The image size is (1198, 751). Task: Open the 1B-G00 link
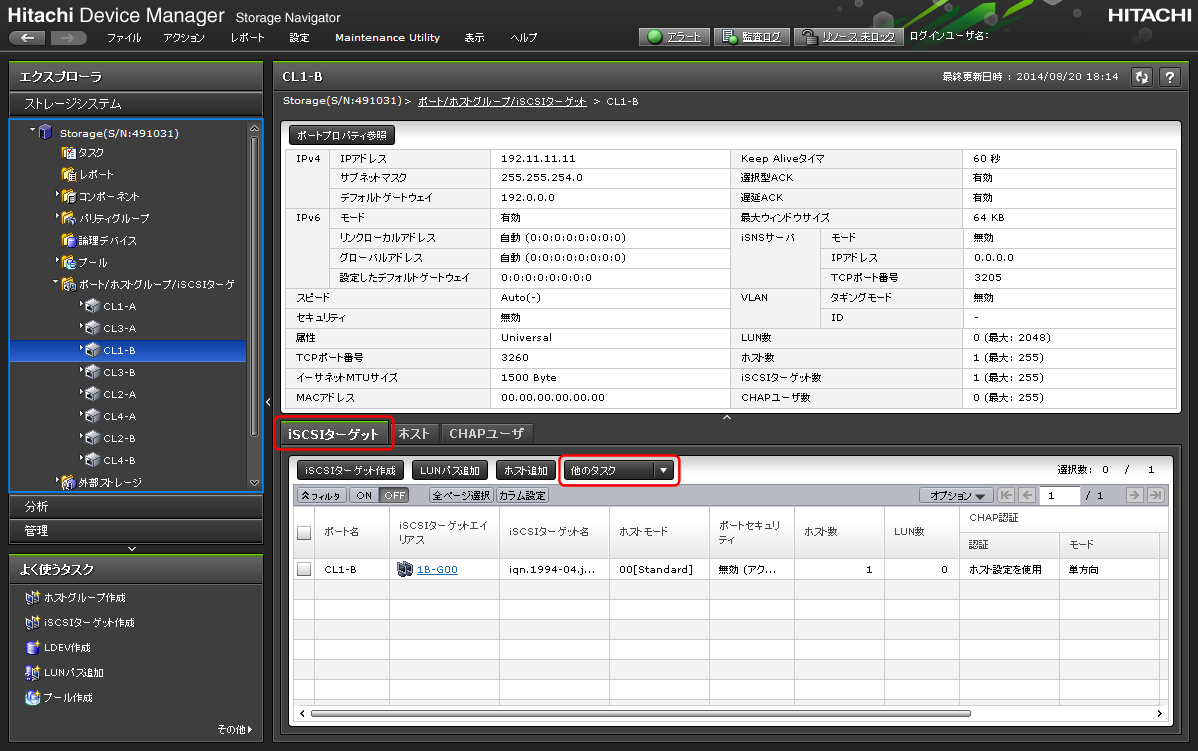[x=437, y=569]
